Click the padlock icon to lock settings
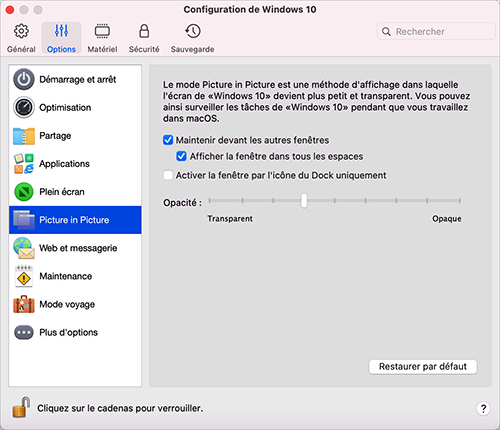 point(21,407)
